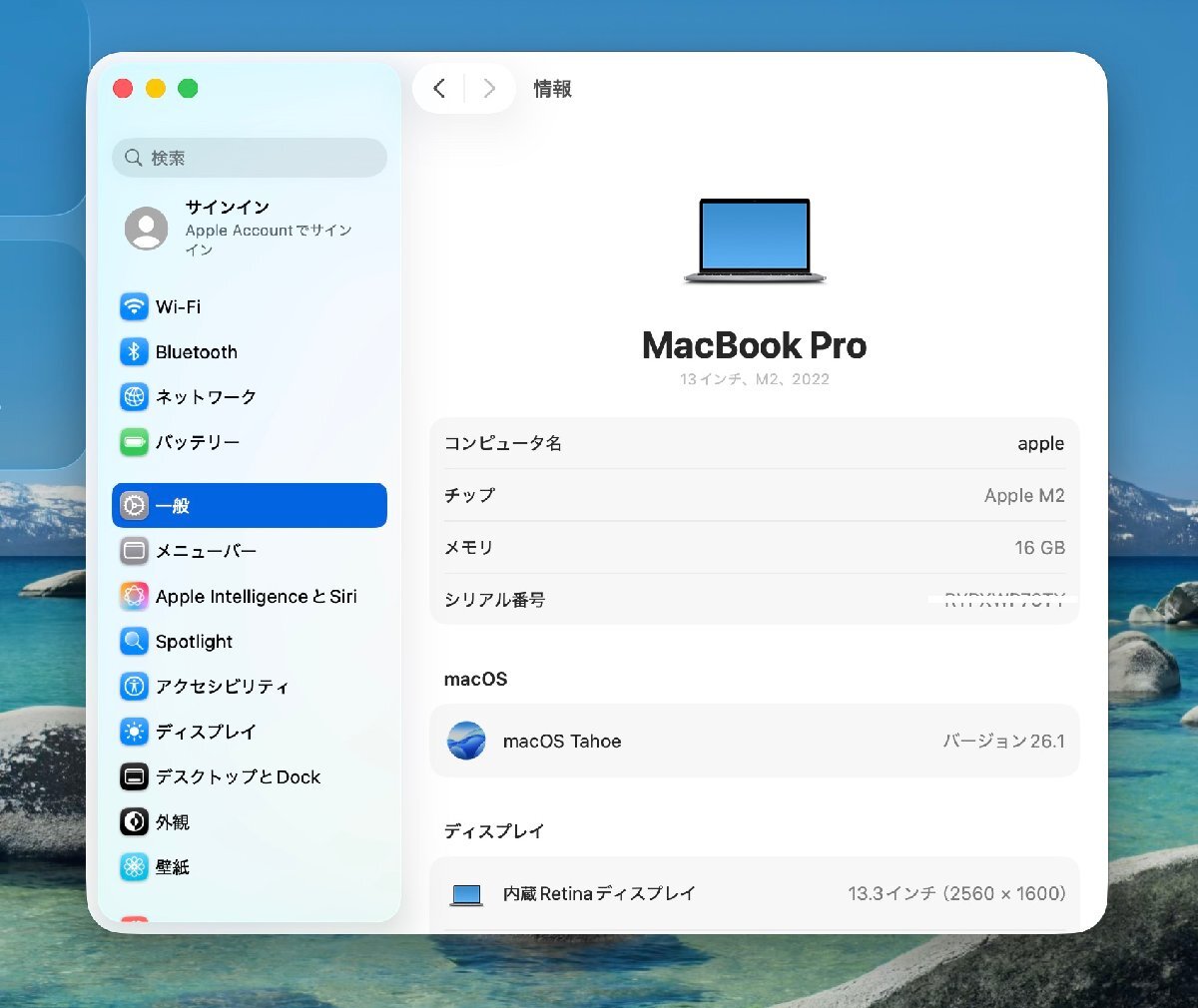Click the Spotlight magnifier icon

134,641
